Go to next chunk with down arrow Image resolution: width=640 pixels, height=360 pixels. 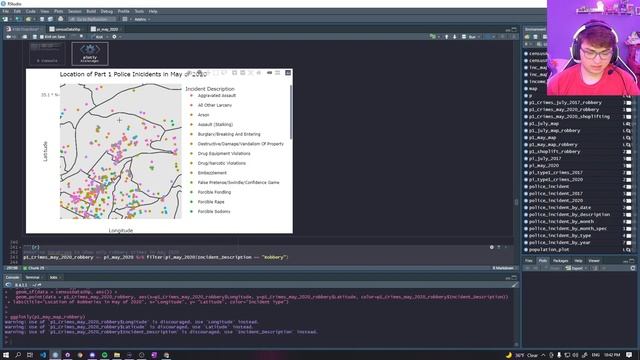(x=455, y=37)
